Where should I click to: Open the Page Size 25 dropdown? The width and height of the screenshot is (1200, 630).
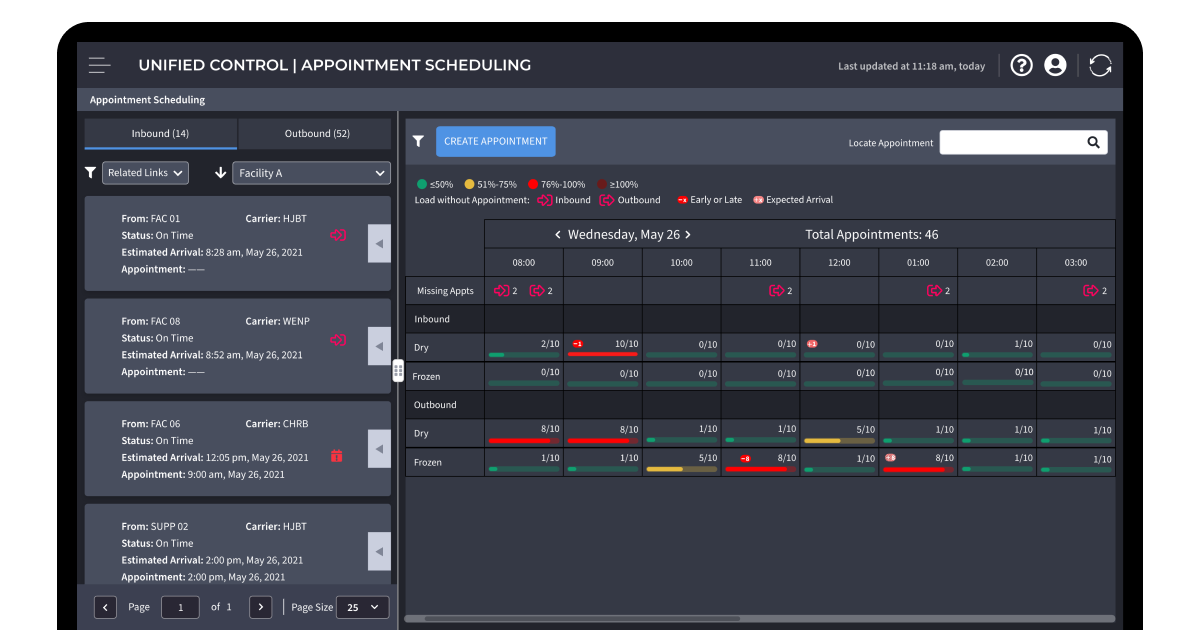pyautogui.click(x=362, y=607)
